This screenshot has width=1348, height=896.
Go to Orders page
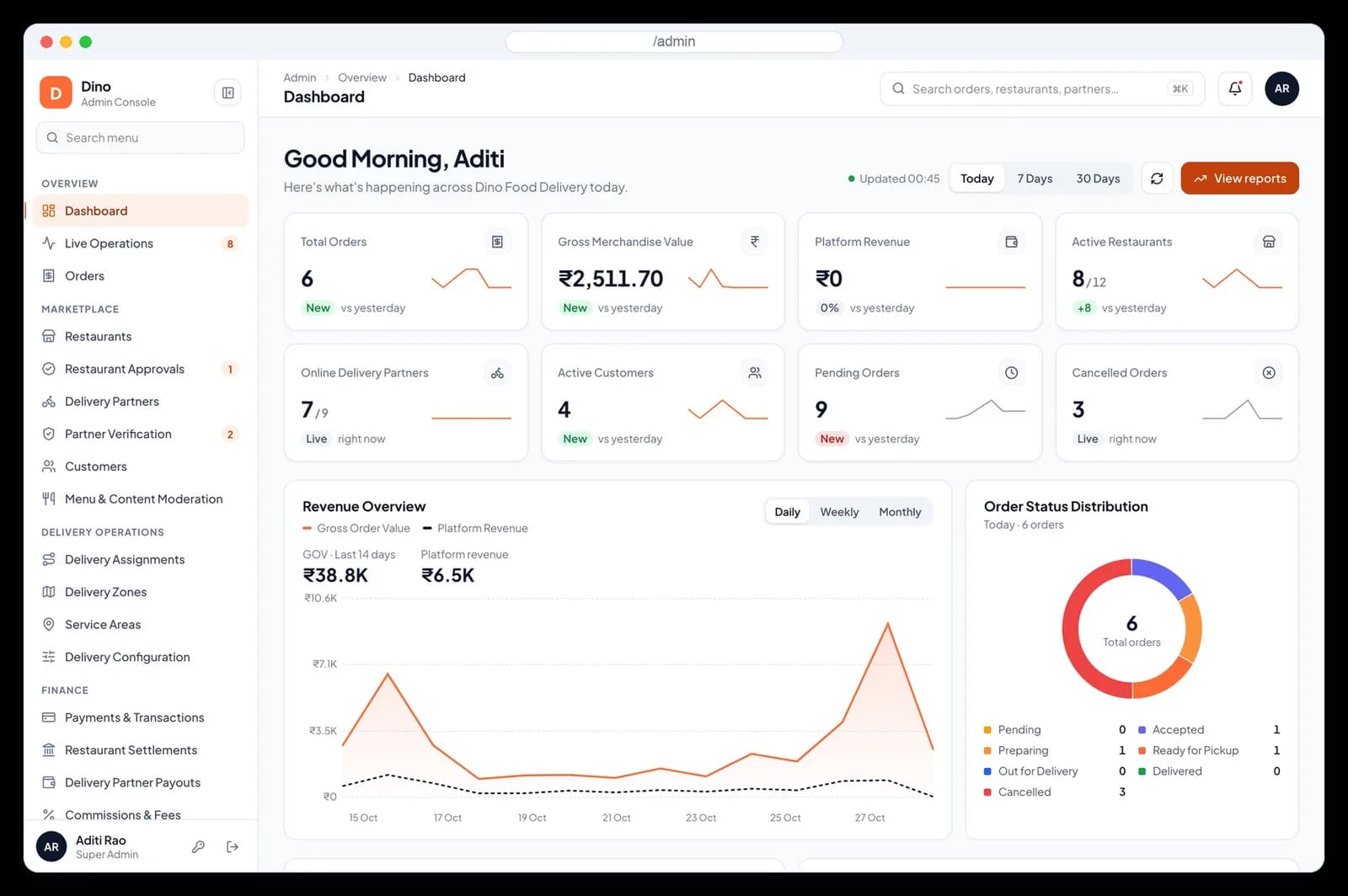pyautogui.click(x=140, y=276)
